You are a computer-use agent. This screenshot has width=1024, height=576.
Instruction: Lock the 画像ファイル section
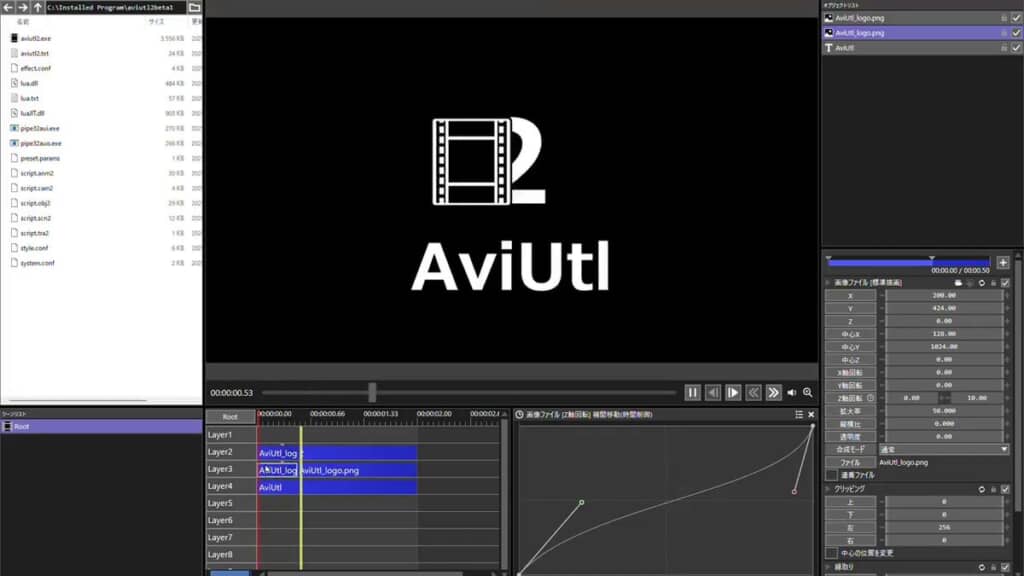(993, 283)
